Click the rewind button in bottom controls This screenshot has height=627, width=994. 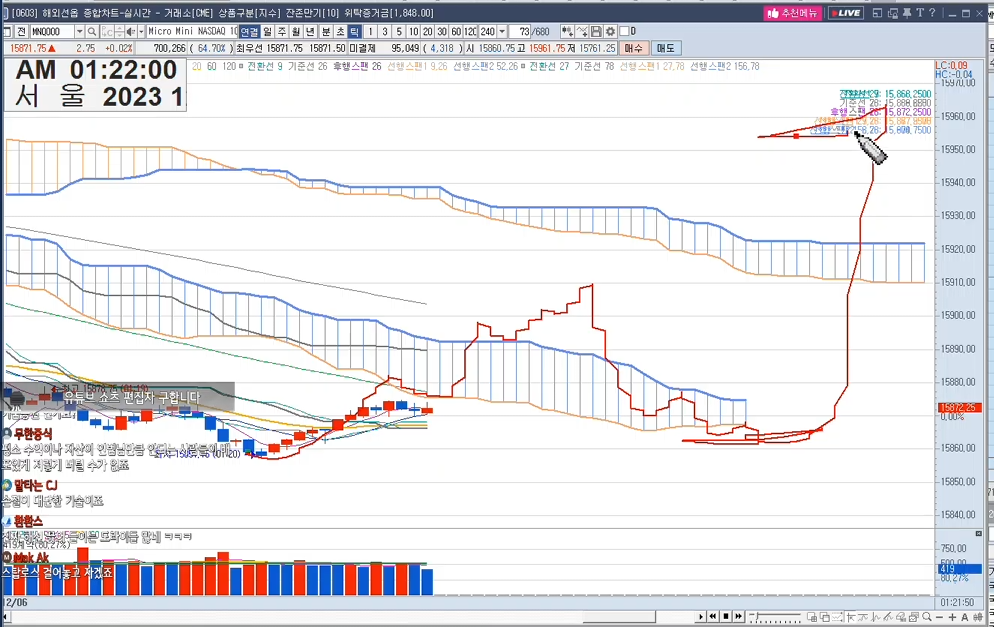point(713,616)
